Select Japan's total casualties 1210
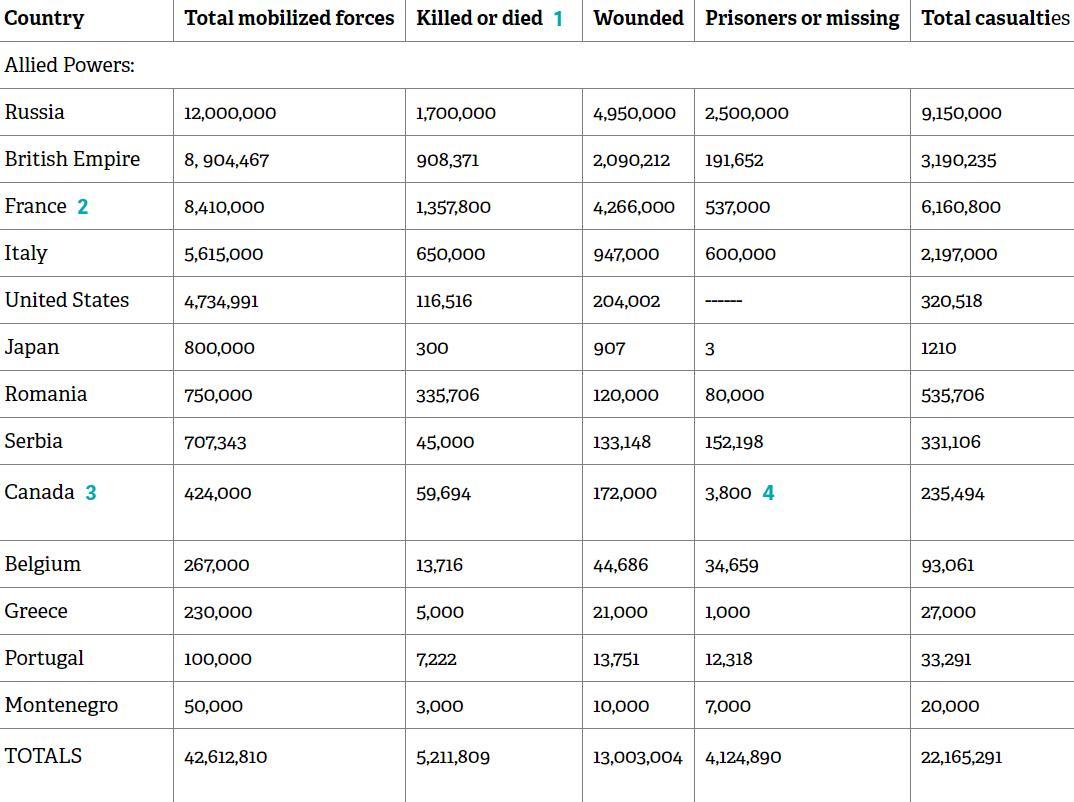This screenshot has height=802, width=1074. [x=938, y=348]
